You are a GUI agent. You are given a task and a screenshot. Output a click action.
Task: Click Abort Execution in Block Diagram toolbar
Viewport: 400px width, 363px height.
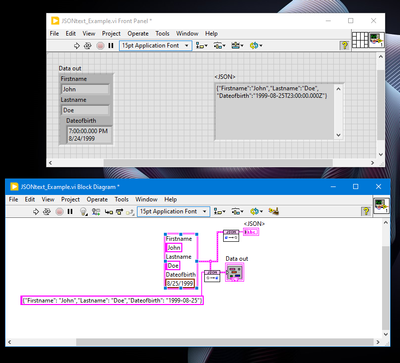tap(60, 212)
